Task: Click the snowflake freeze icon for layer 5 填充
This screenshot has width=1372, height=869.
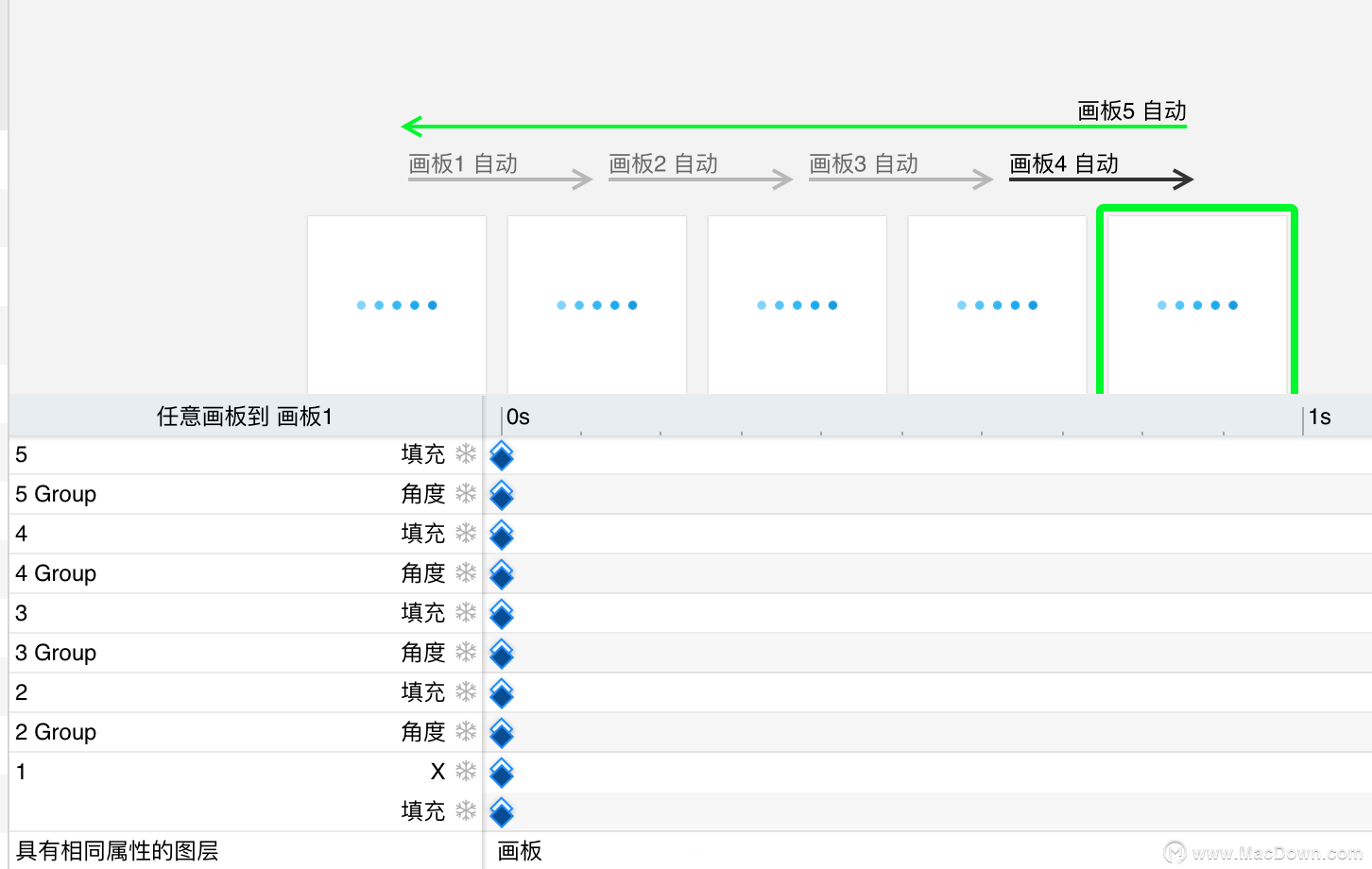Action: [x=466, y=454]
